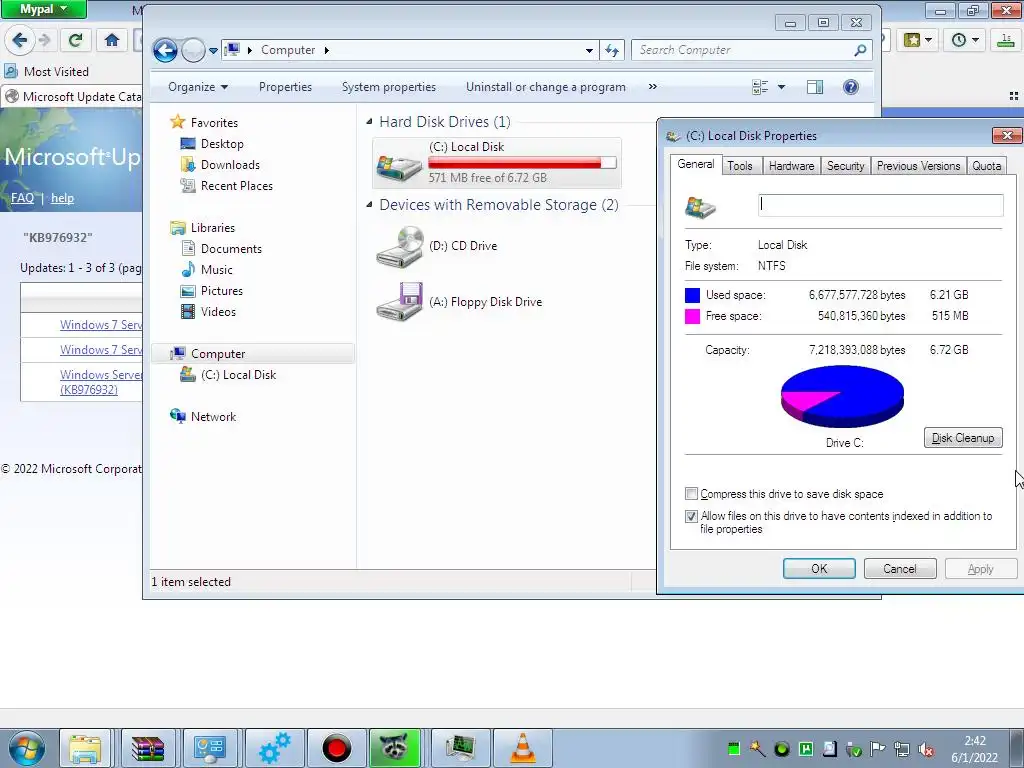The height and width of the screenshot is (768, 1024).
Task: Click the Disk Cleanup button
Action: (x=963, y=438)
